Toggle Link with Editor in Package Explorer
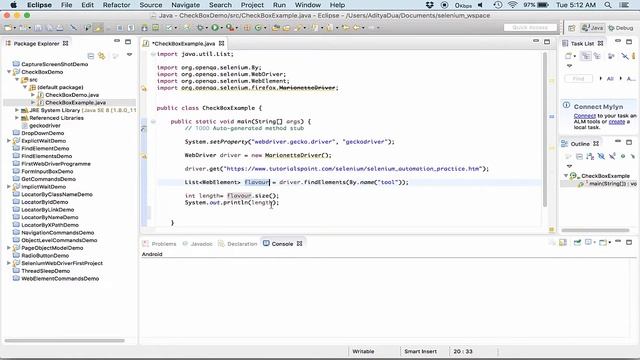 point(102,56)
